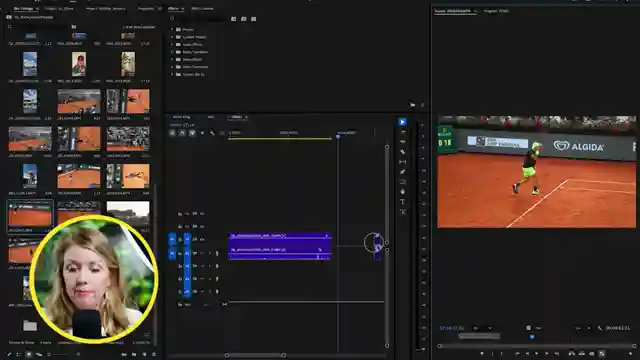Click Mark In in Source monitor
The image size is (640, 360).
pyautogui.click(x=492, y=353)
